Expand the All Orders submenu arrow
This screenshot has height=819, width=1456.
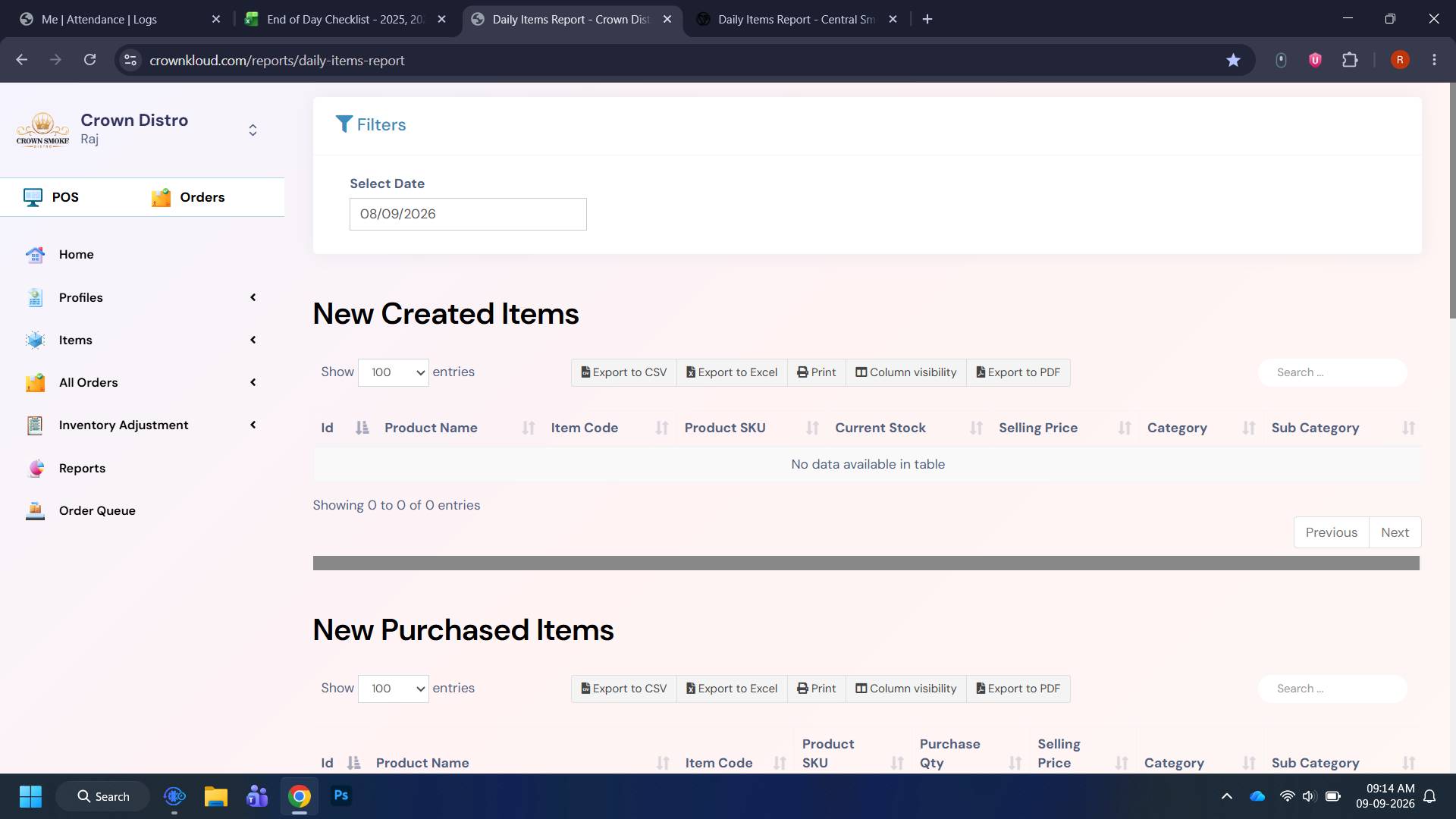(x=253, y=383)
